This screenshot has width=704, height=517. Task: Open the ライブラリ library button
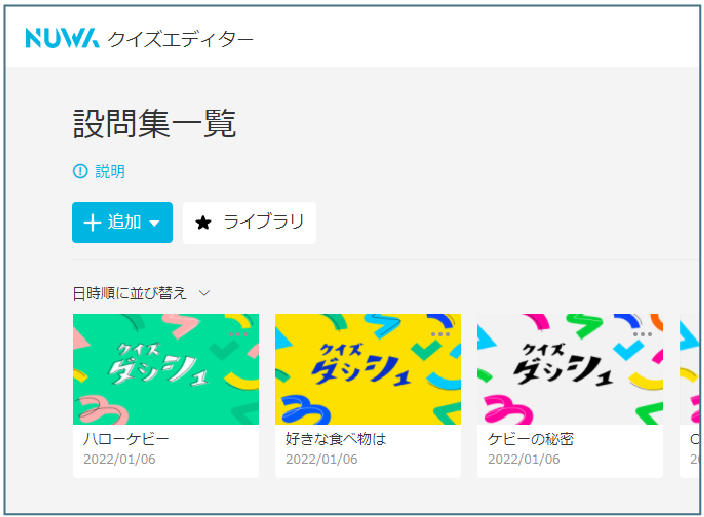tap(249, 223)
